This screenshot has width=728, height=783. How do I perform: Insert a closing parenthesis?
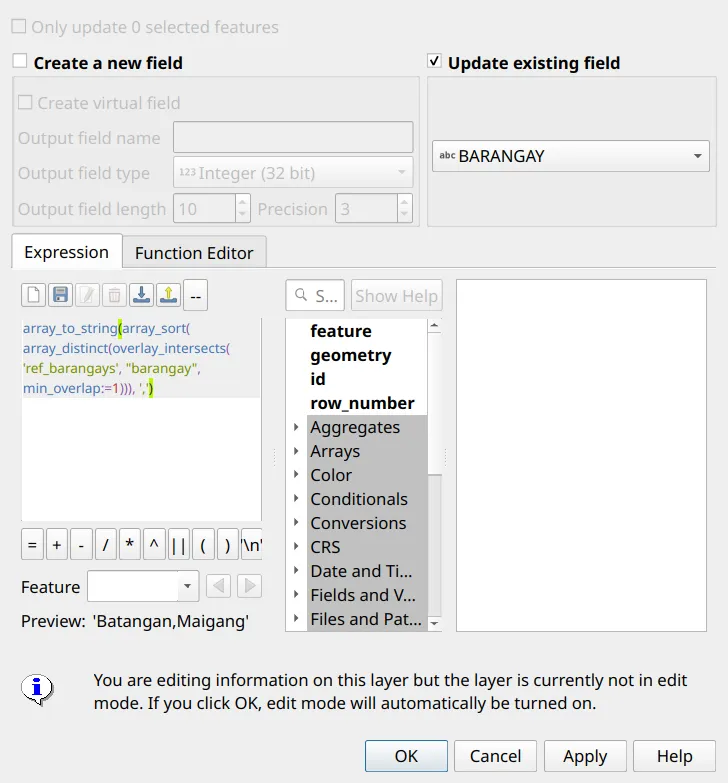point(228,544)
